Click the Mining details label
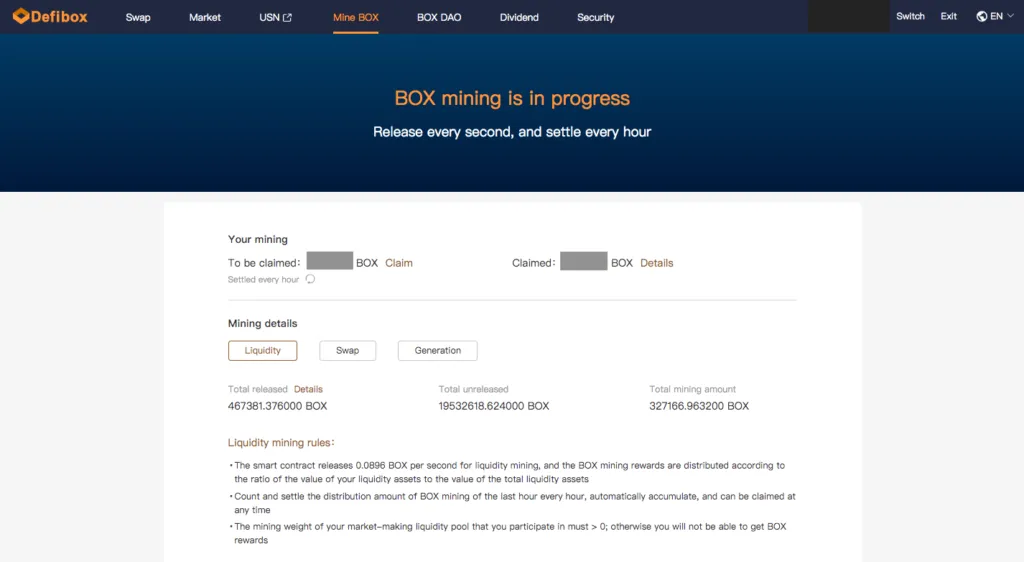1024x562 pixels. pos(262,324)
